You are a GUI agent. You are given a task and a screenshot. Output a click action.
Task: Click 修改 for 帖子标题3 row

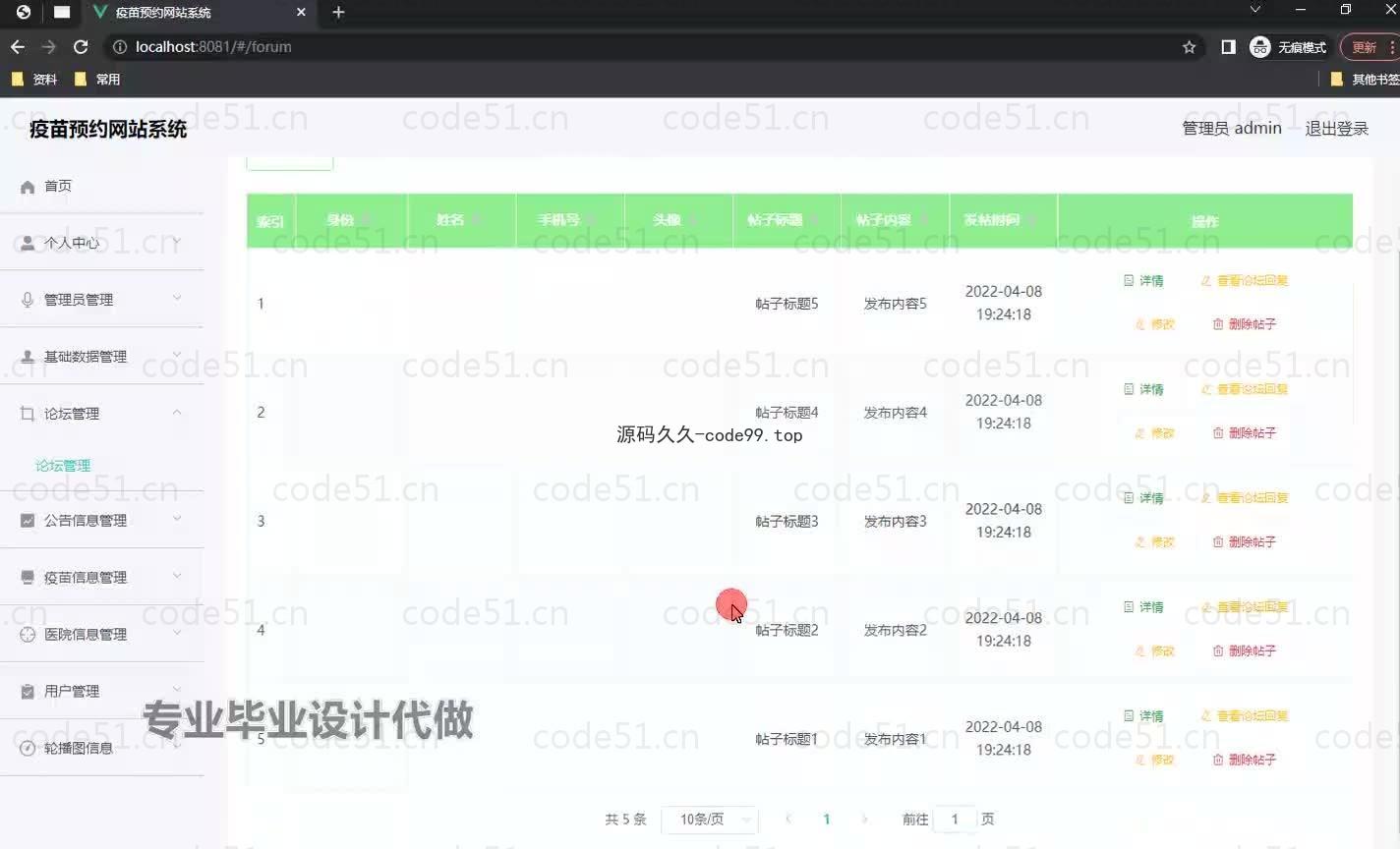tap(1155, 542)
